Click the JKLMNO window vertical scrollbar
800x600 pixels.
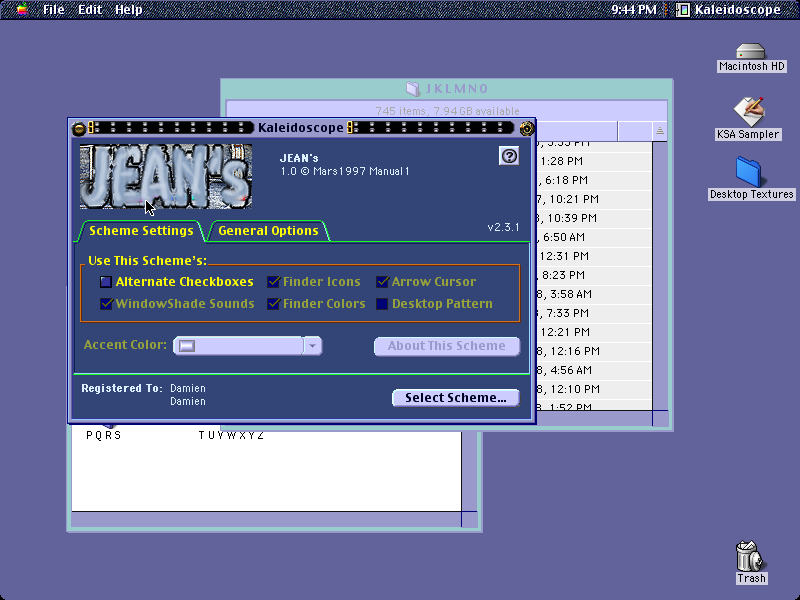pos(660,276)
